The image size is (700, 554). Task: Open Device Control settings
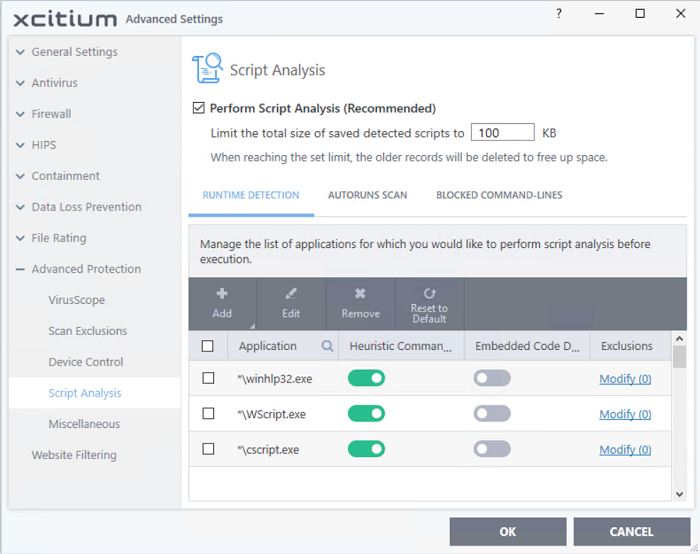(x=86, y=362)
